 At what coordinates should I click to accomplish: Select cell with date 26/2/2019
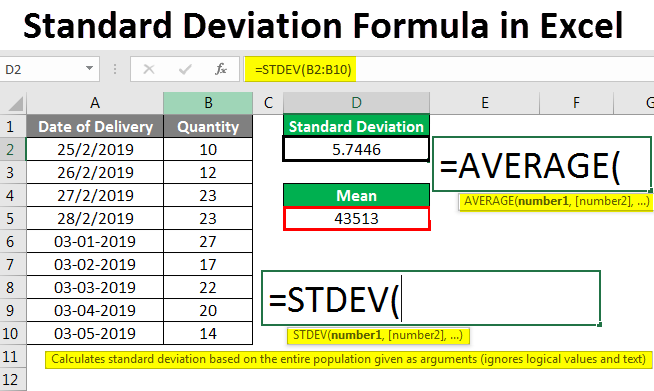pos(95,172)
